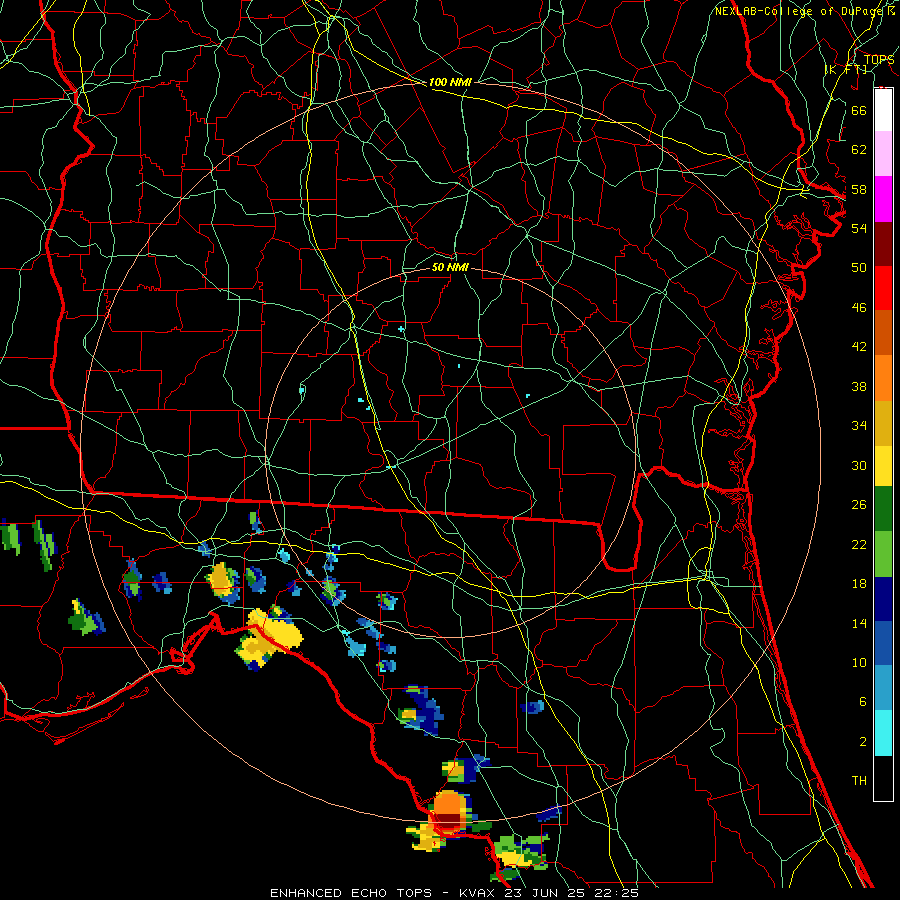Viewport: 900px width, 900px height.
Task: Click the legend value "34"
Action: tap(859, 426)
